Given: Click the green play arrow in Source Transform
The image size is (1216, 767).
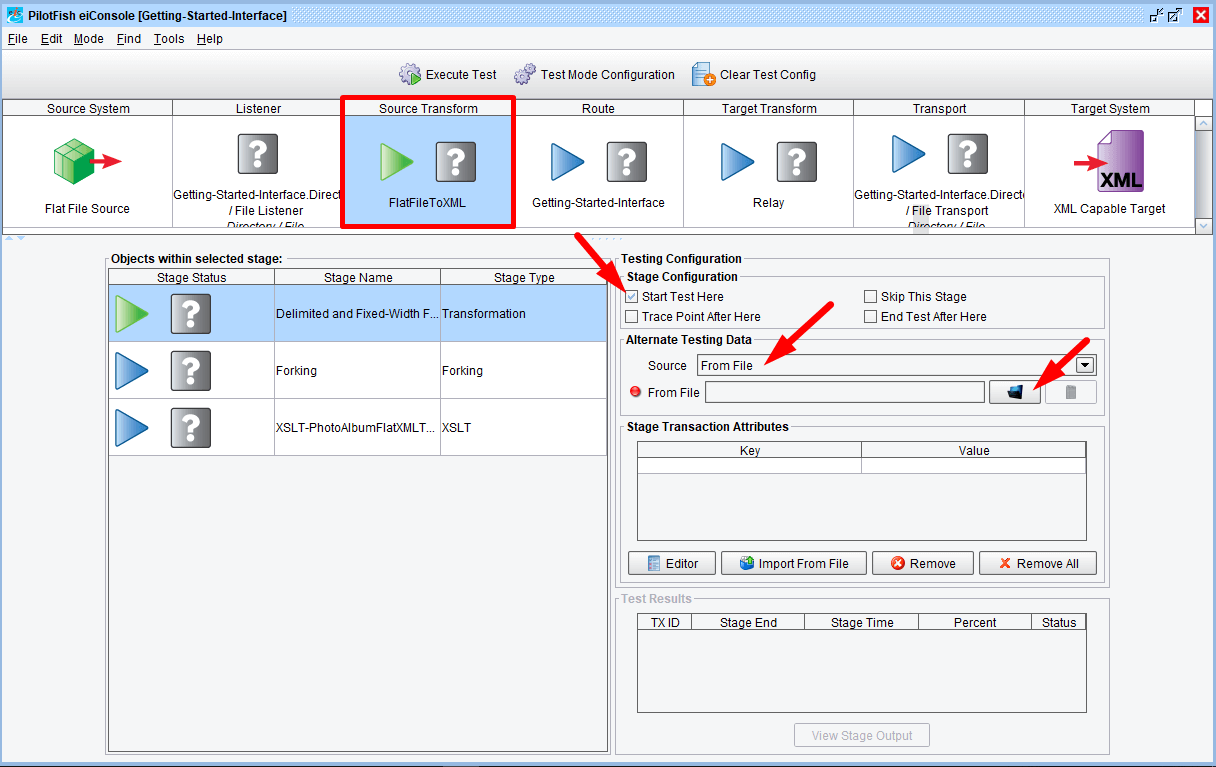Looking at the screenshot, I should [397, 161].
